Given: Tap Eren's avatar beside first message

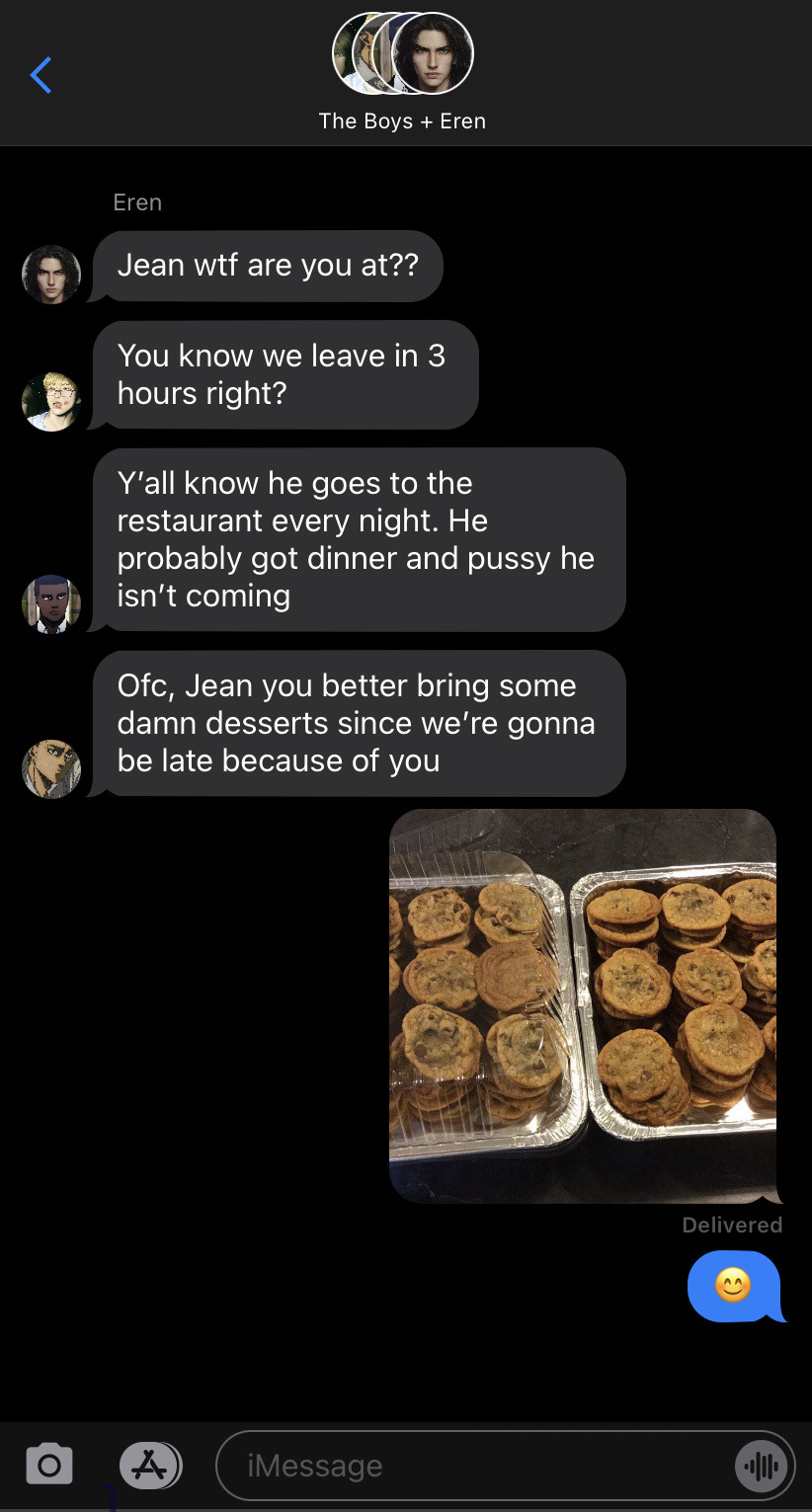Looking at the screenshot, I should coord(51,275).
